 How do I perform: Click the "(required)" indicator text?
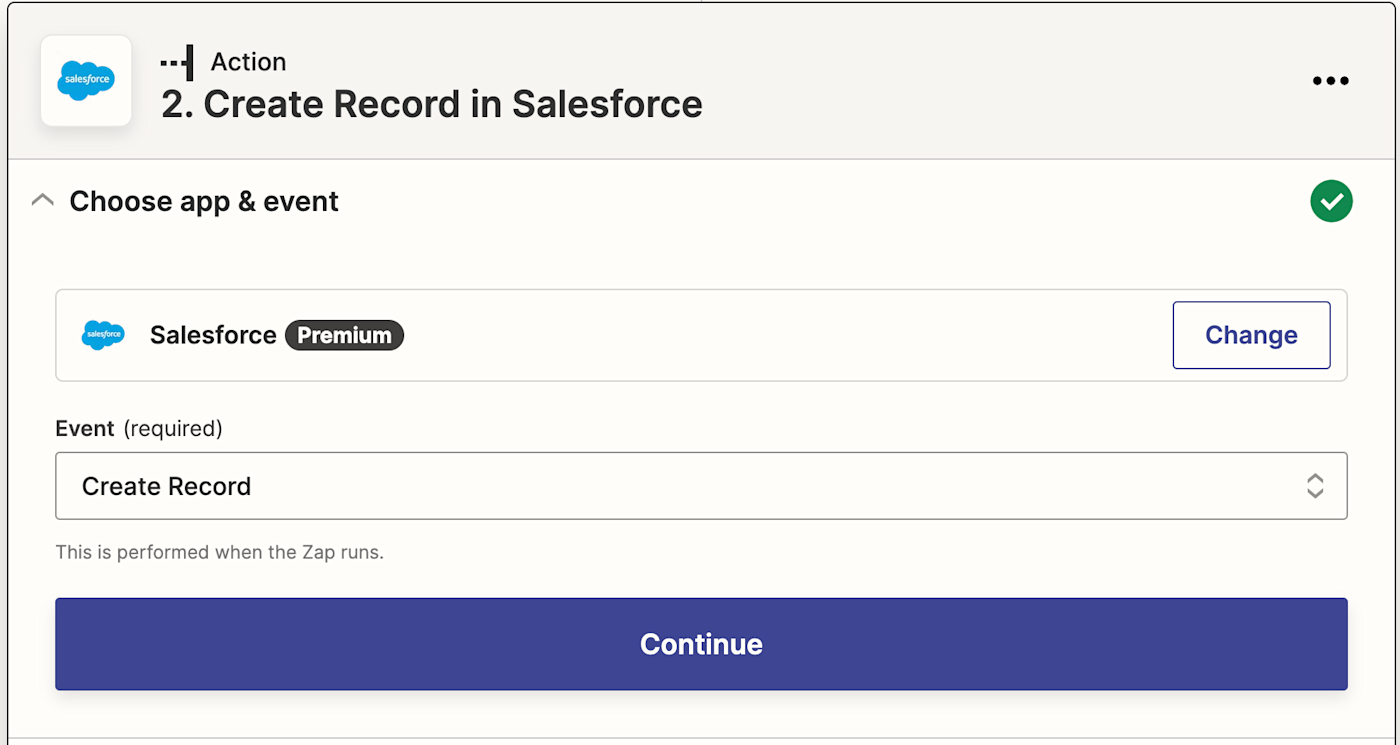coord(173,429)
